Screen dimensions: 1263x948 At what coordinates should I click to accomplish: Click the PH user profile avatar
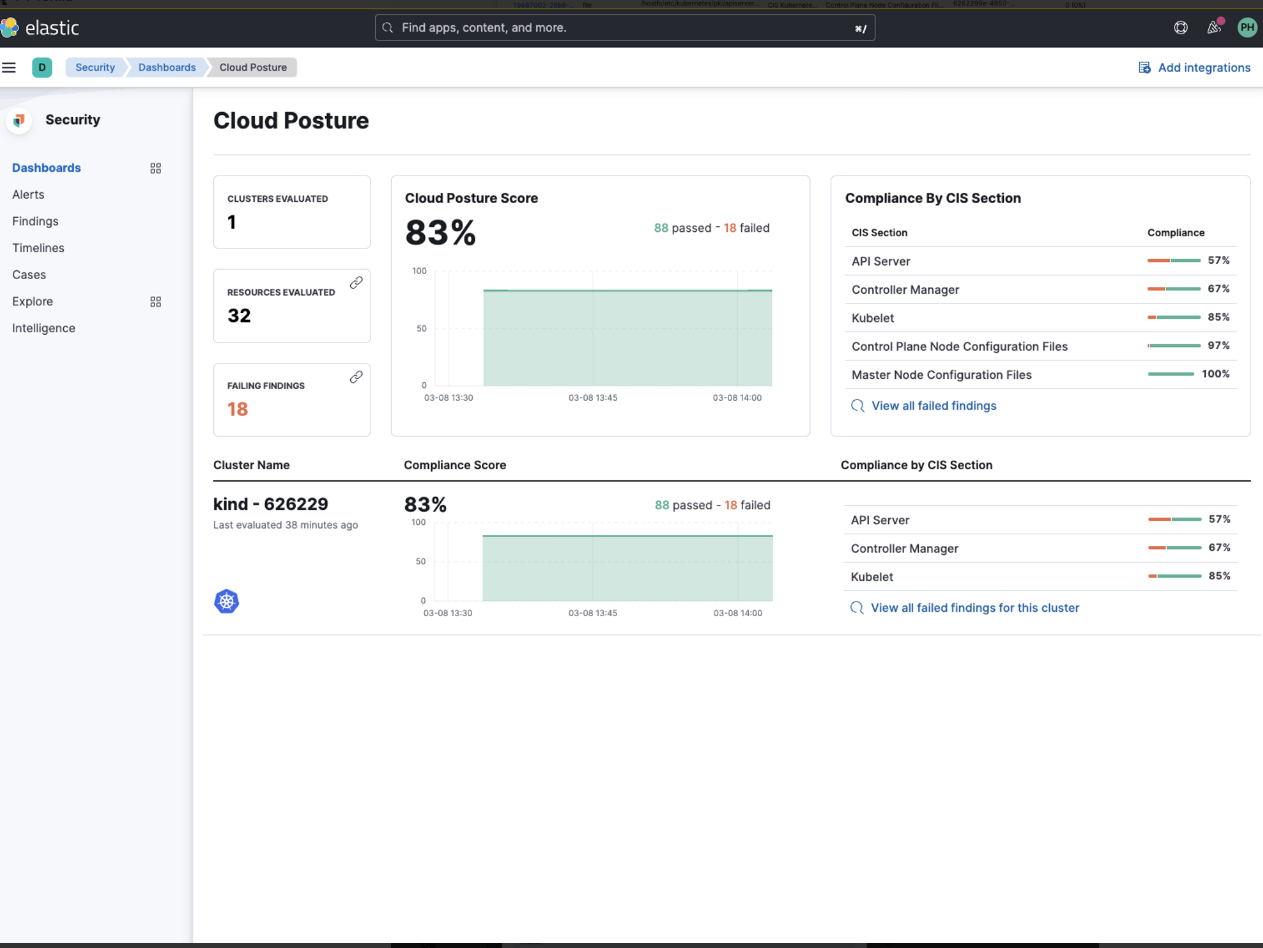pos(1246,27)
